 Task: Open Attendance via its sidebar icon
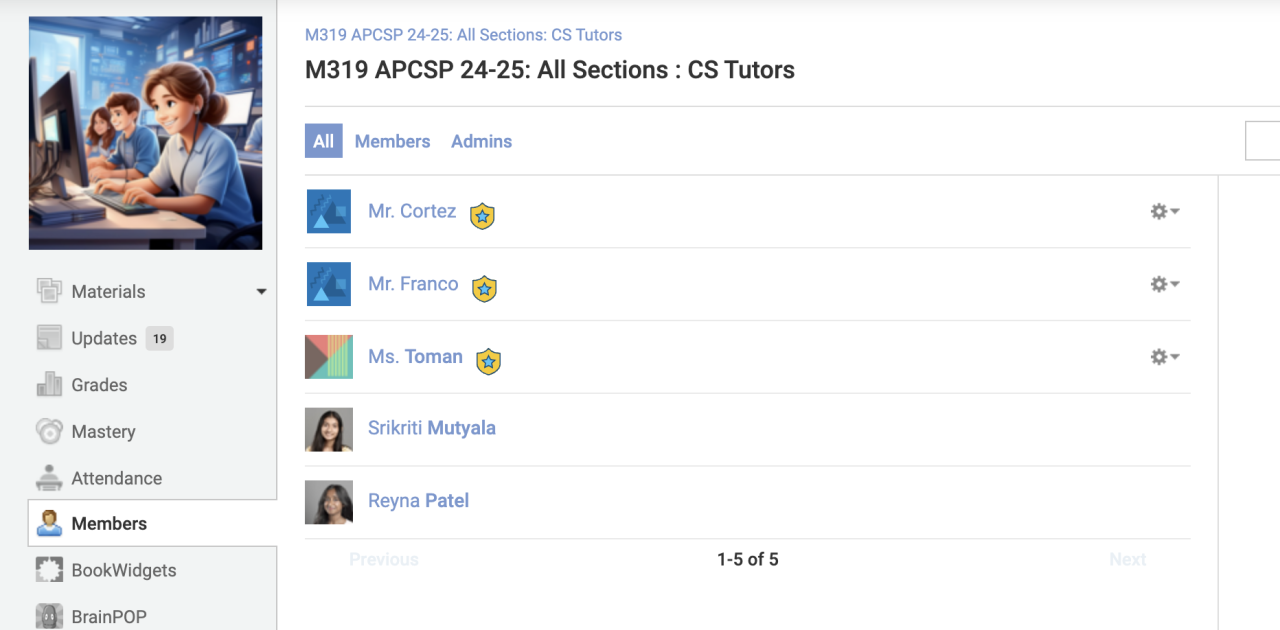[49, 478]
